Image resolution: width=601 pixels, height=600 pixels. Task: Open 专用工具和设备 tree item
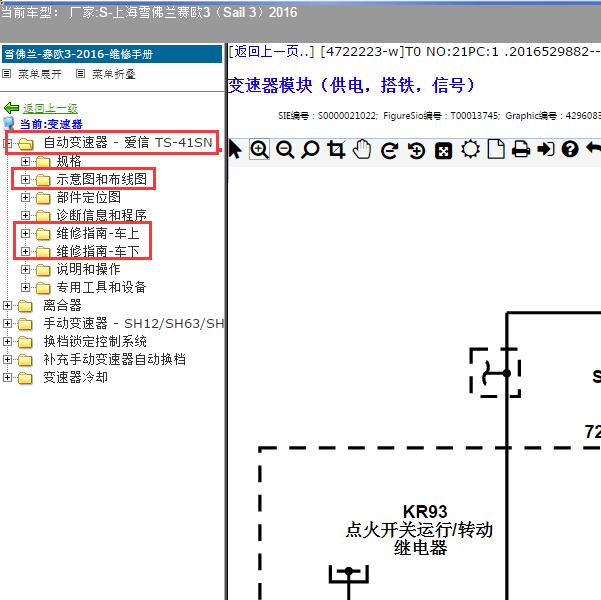[x=102, y=287]
